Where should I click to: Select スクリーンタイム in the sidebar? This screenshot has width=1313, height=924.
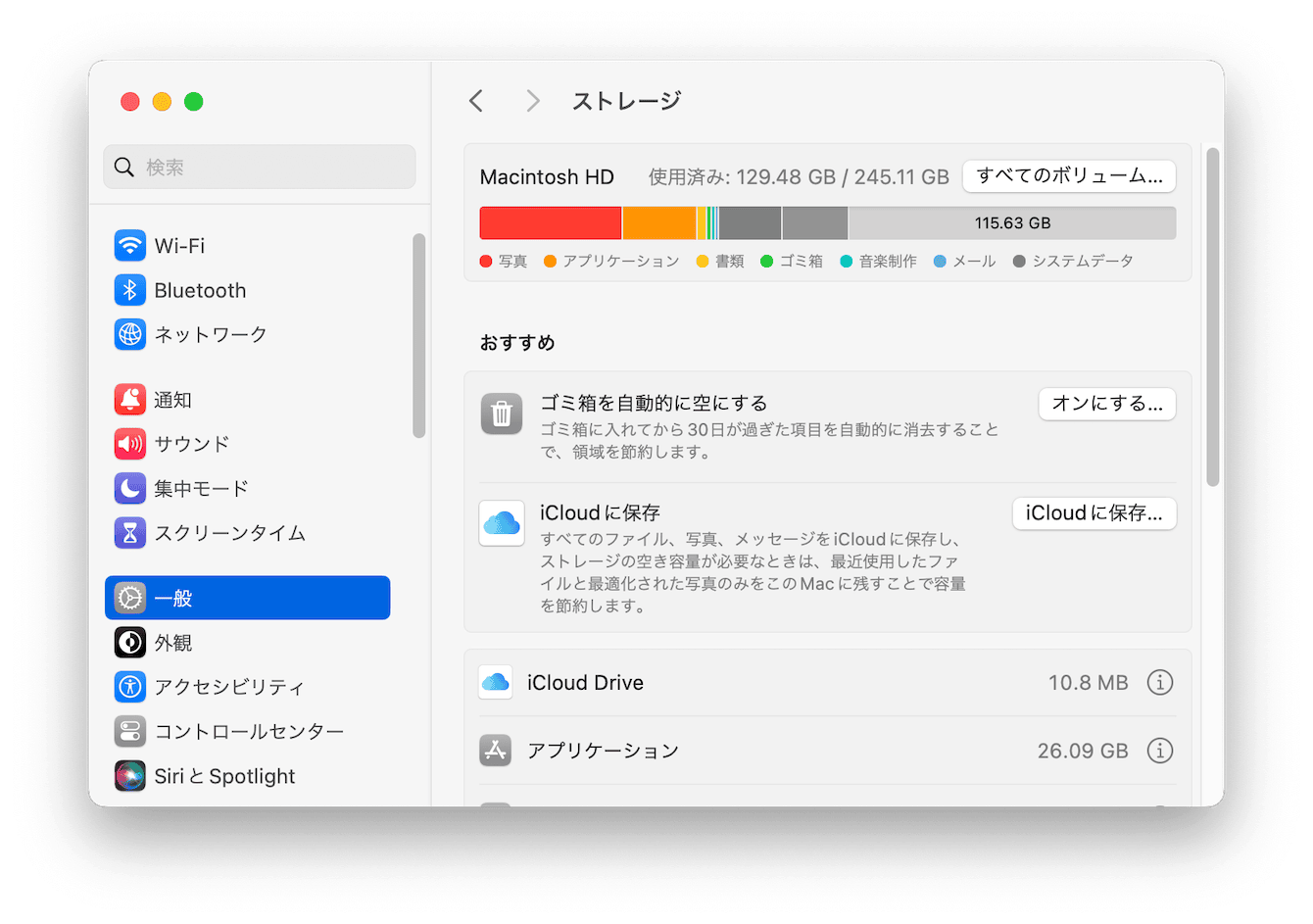pyautogui.click(x=247, y=532)
